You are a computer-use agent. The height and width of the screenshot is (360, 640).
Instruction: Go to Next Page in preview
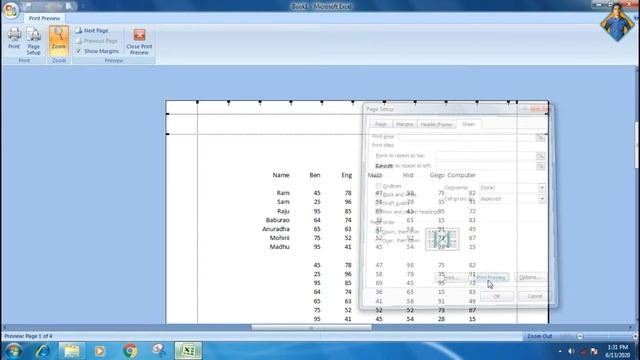click(x=92, y=31)
